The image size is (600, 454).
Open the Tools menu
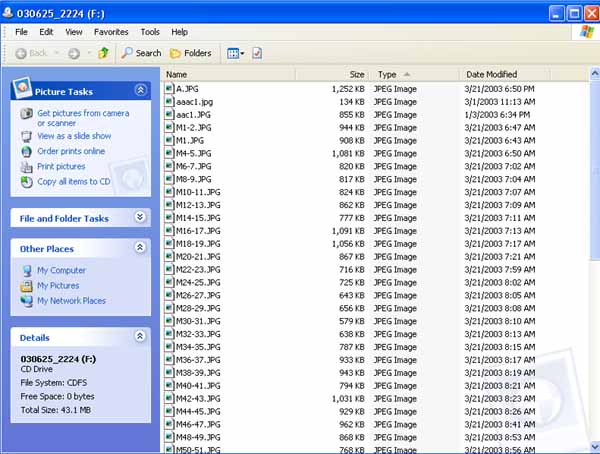[x=150, y=32]
